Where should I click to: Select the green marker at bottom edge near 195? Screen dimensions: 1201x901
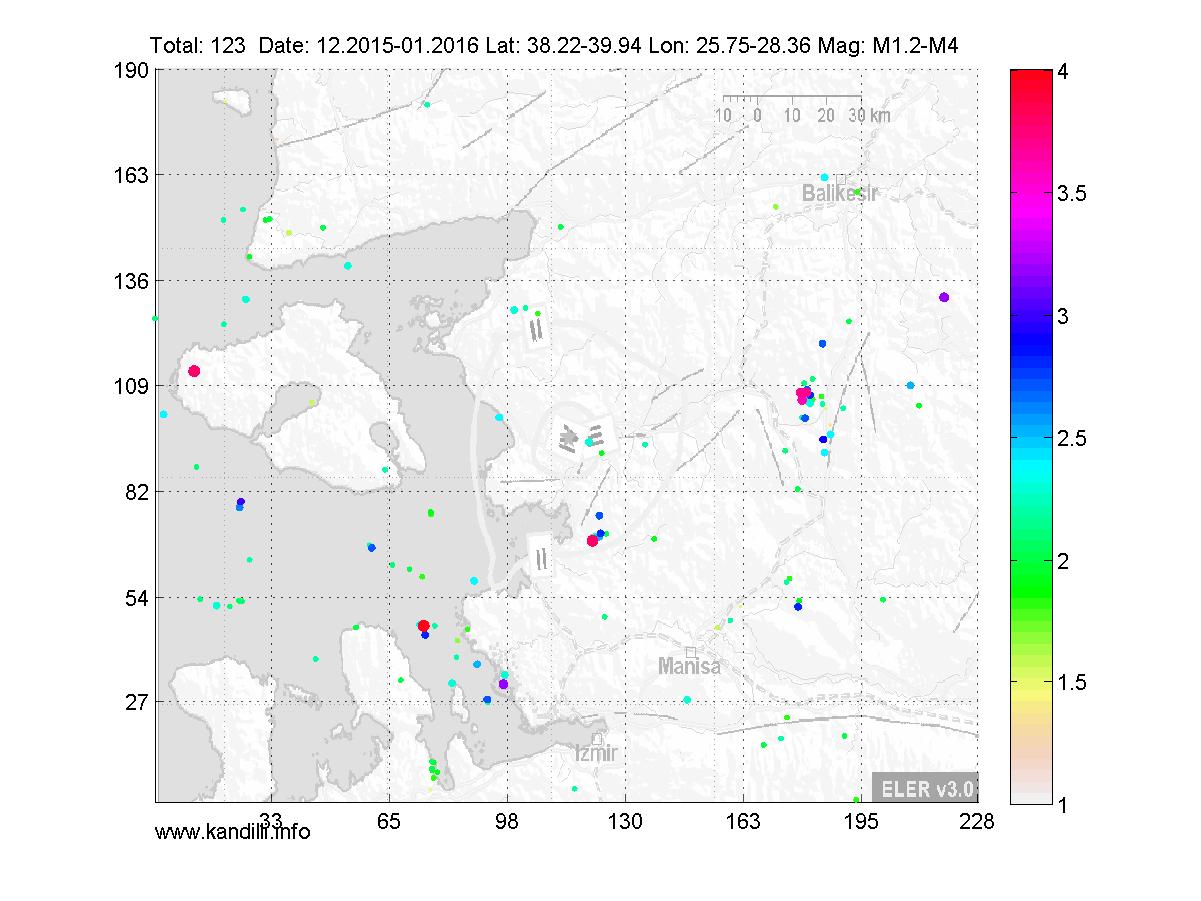point(856,799)
